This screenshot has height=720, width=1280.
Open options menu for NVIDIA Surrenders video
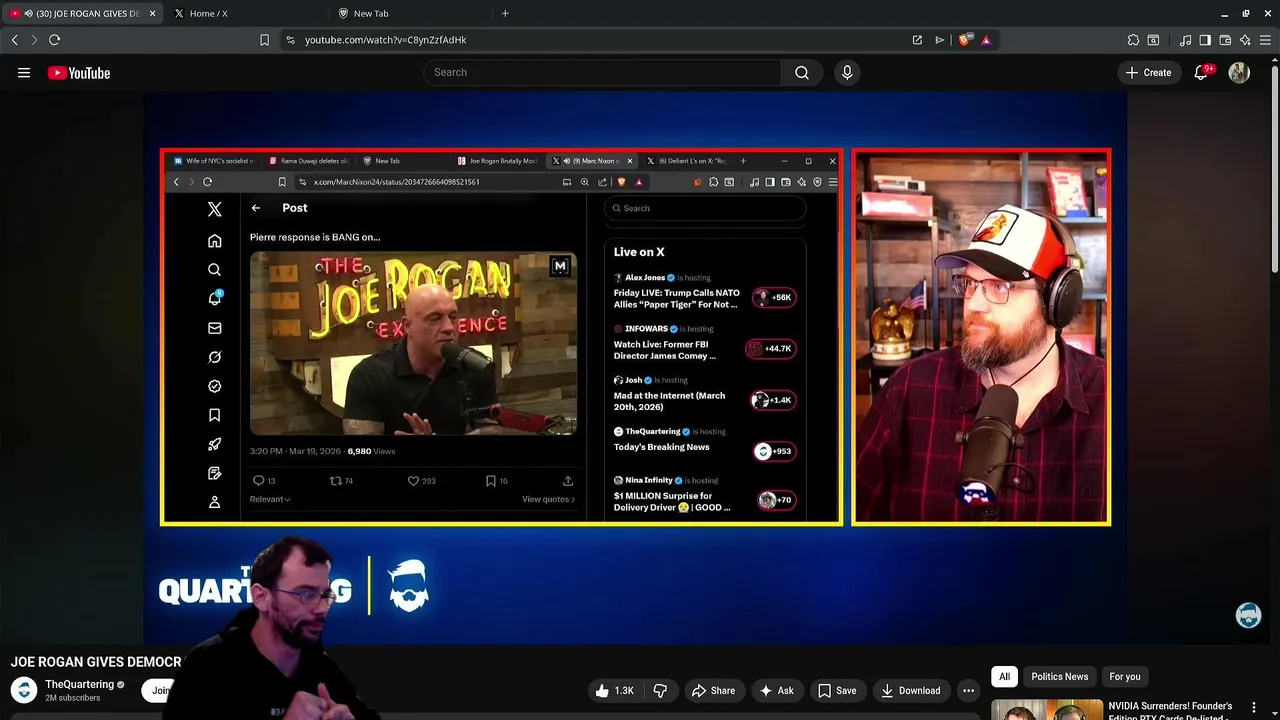pyautogui.click(x=1253, y=708)
